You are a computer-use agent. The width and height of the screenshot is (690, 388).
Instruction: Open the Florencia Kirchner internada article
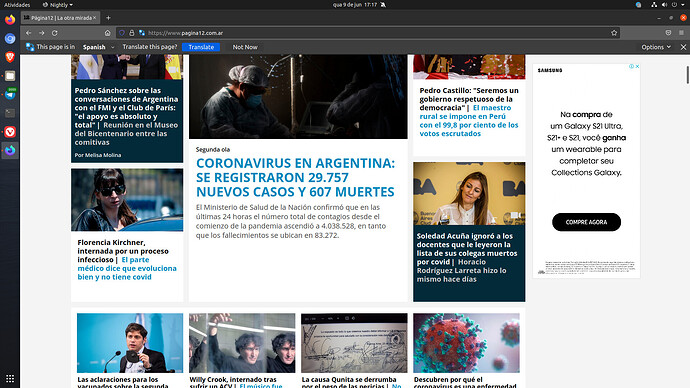point(123,251)
